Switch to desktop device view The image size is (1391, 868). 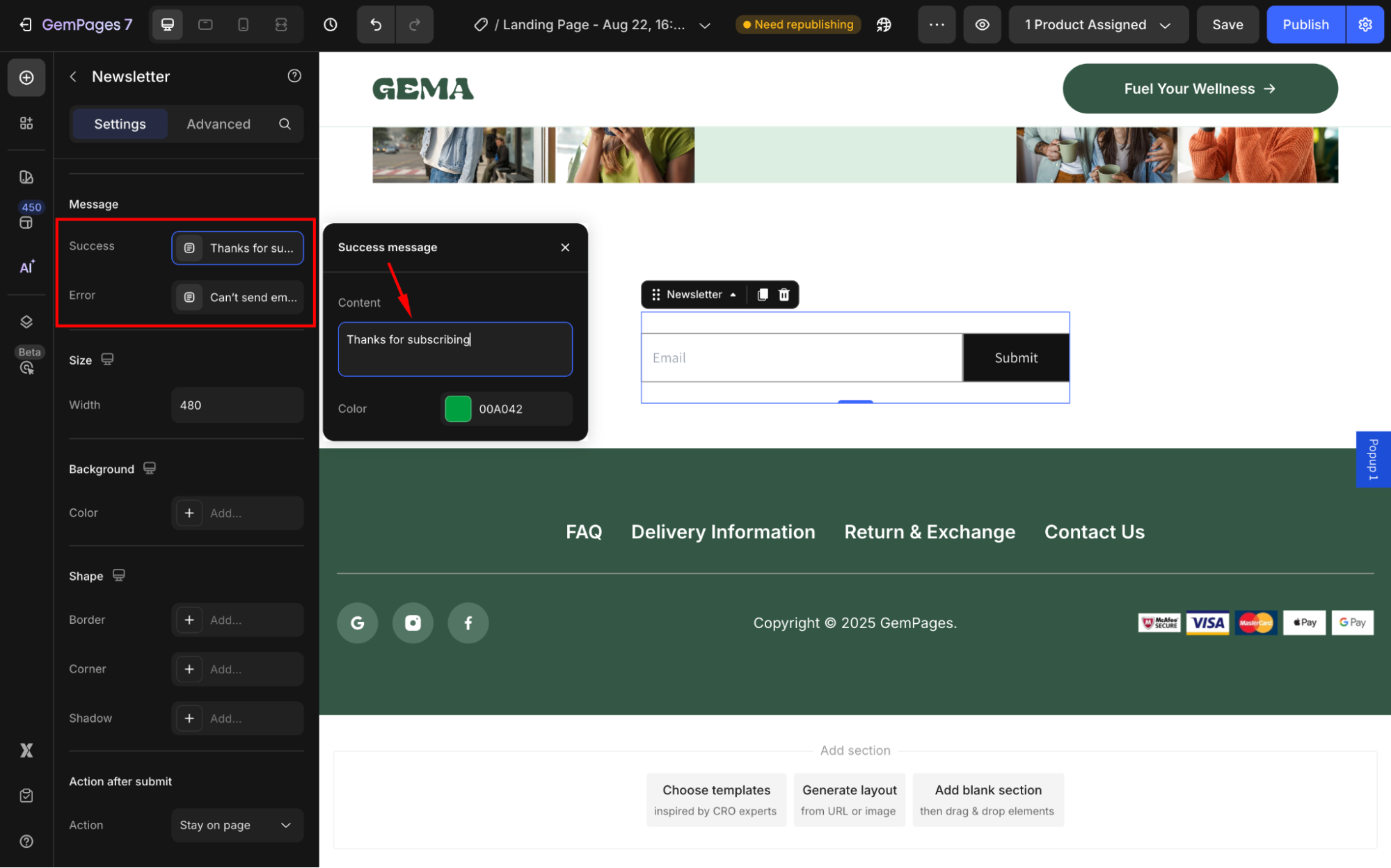pos(168,25)
